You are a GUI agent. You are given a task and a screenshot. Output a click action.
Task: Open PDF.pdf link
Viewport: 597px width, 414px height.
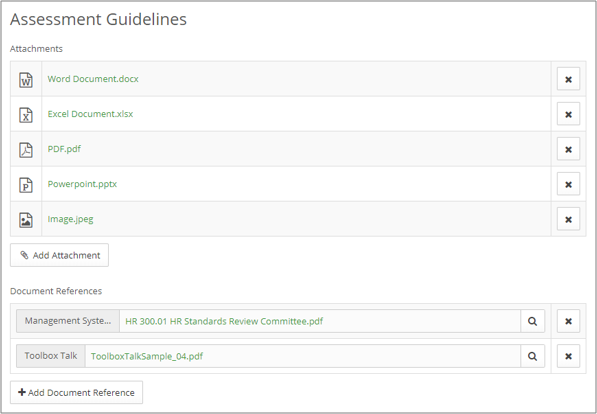[x=64, y=149]
